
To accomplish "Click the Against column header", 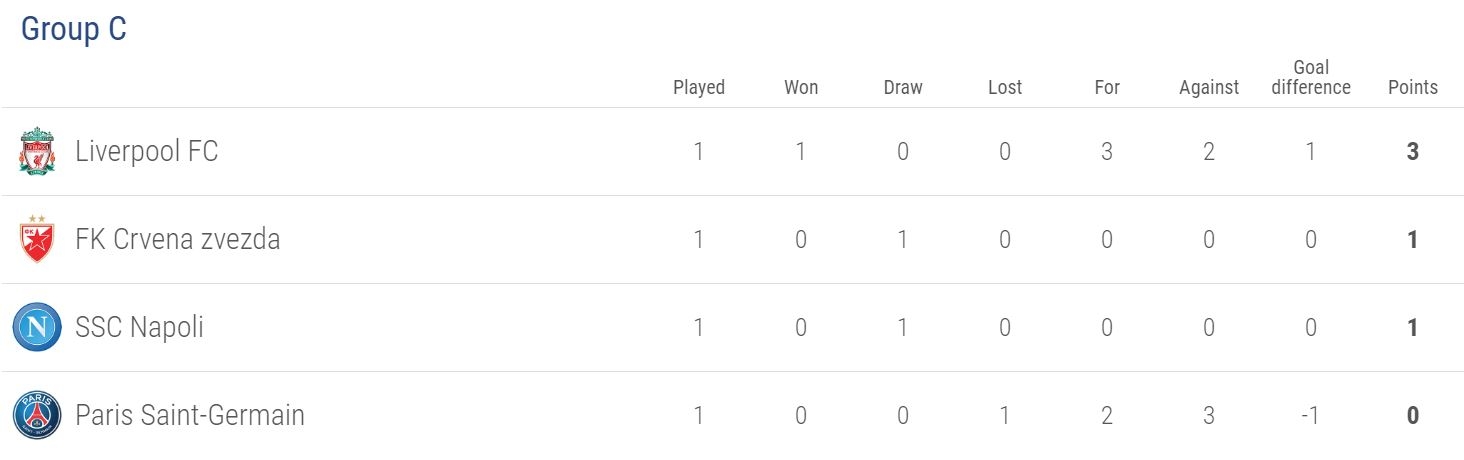I will (x=1209, y=87).
